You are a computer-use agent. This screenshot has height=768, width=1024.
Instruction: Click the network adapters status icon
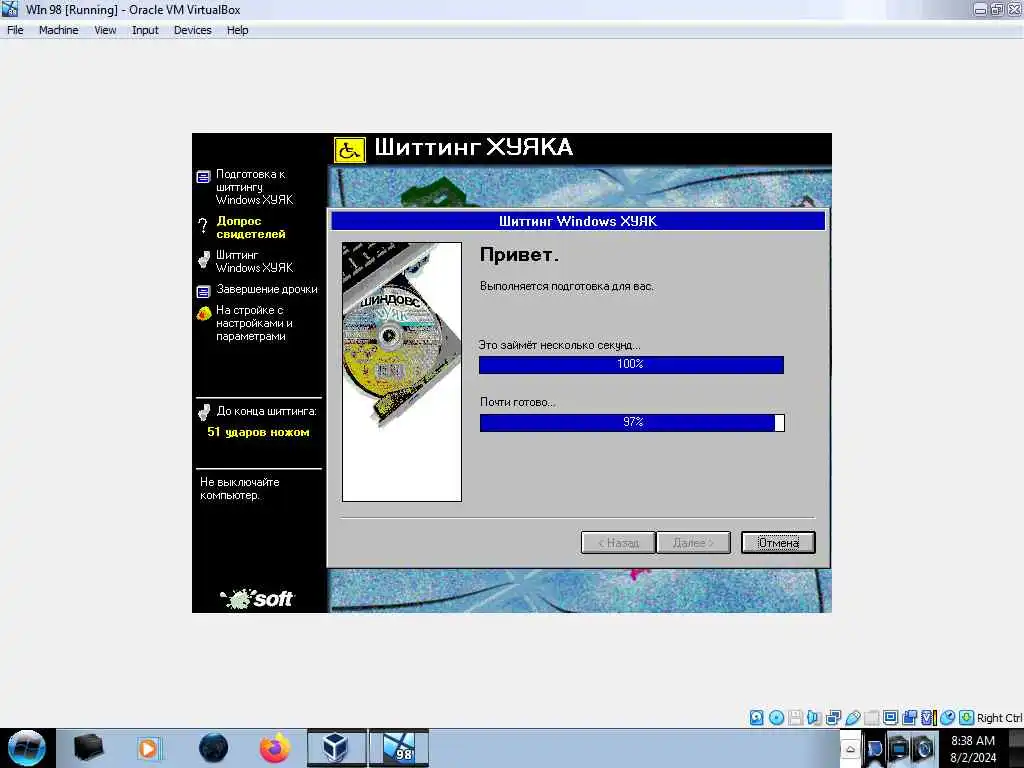tap(833, 718)
